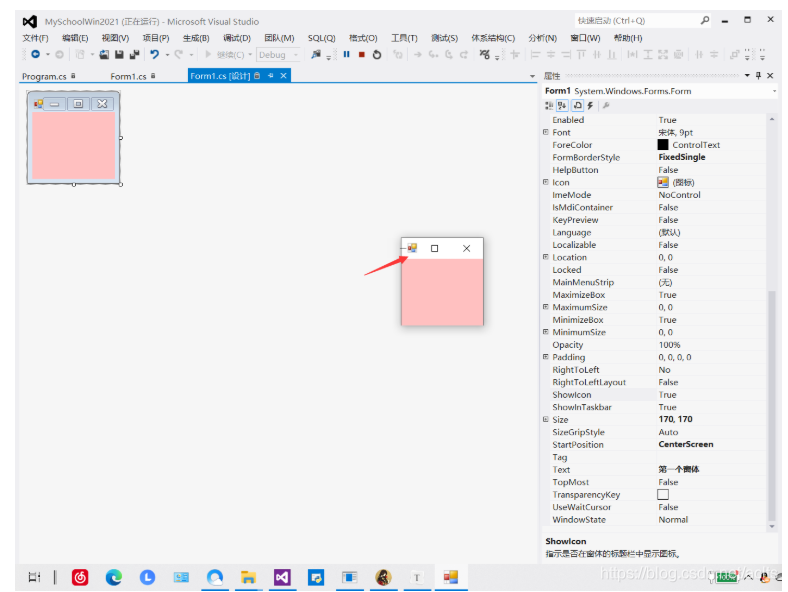Open Microsoft Edge from the taskbar
The height and width of the screenshot is (592, 788).
[x=114, y=577]
